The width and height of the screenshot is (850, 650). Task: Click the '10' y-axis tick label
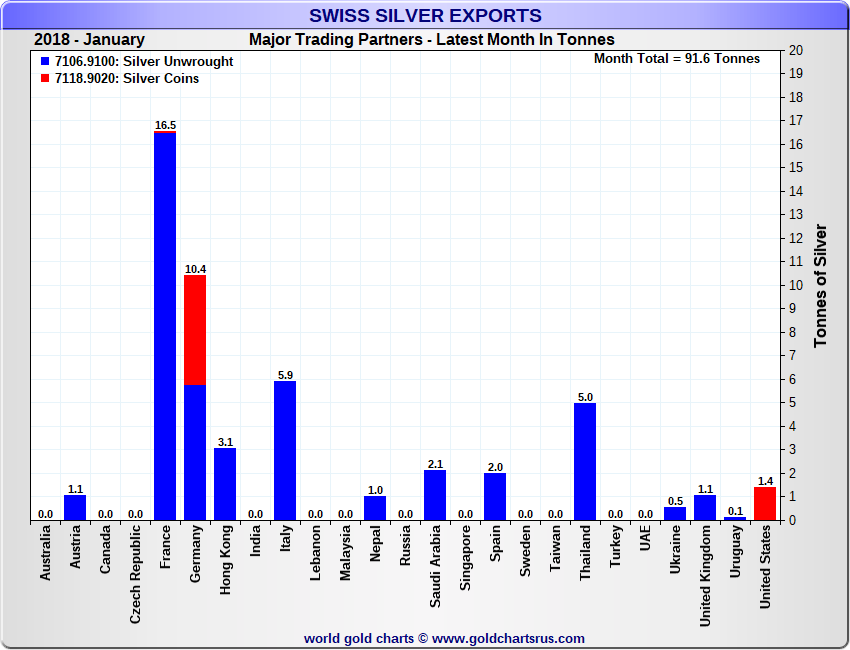(x=796, y=285)
